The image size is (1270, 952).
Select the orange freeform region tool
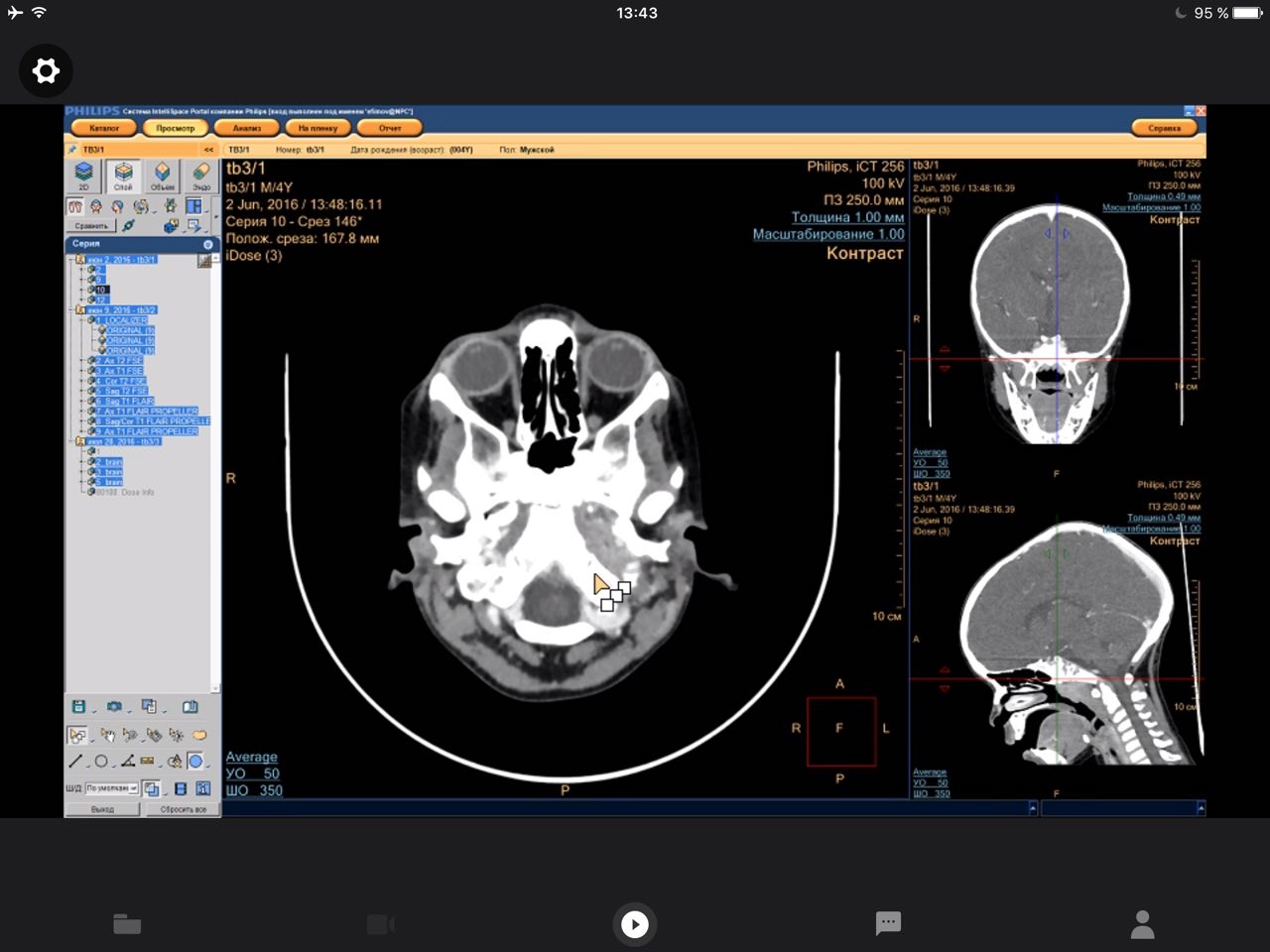[x=199, y=735]
